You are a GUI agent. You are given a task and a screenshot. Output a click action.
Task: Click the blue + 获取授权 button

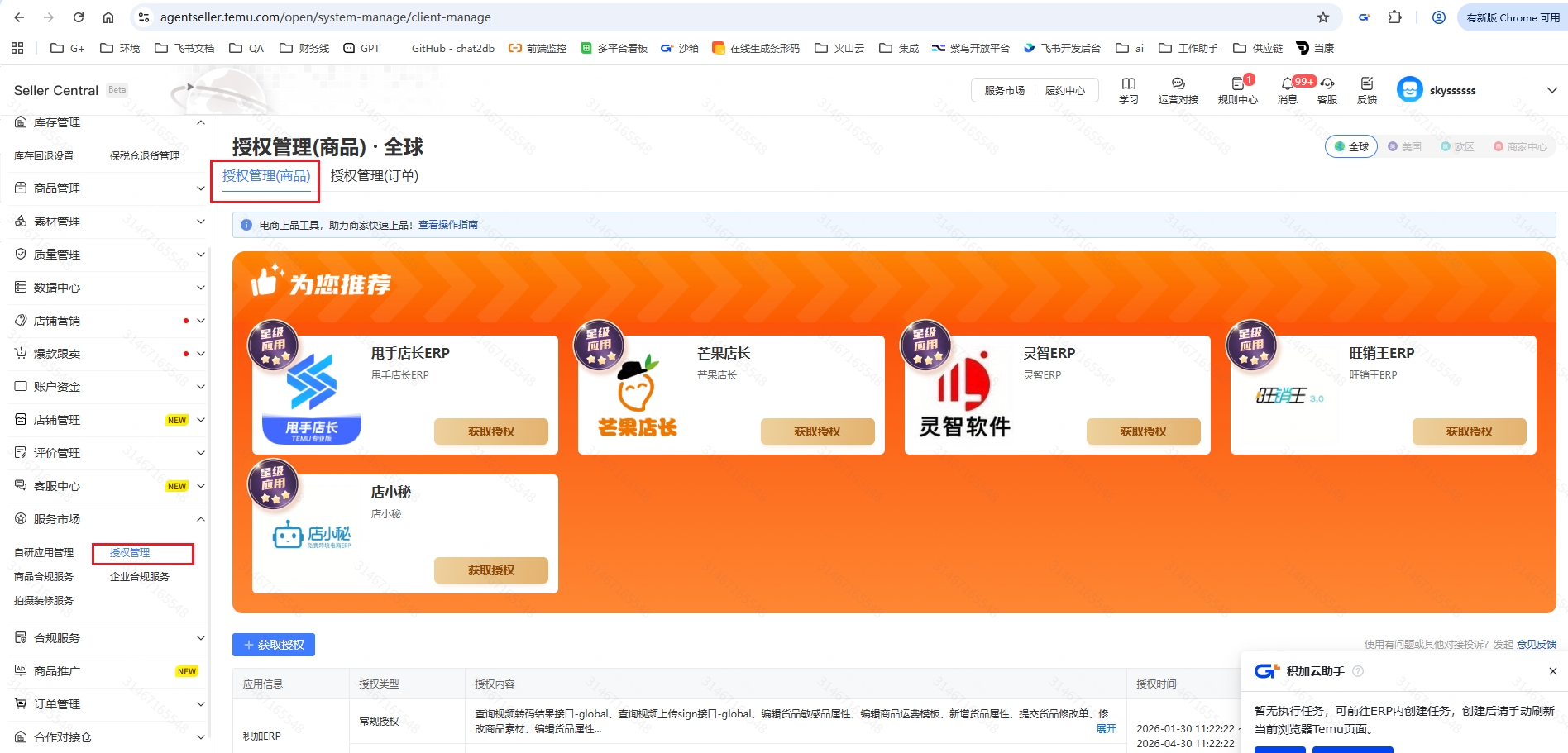274,645
